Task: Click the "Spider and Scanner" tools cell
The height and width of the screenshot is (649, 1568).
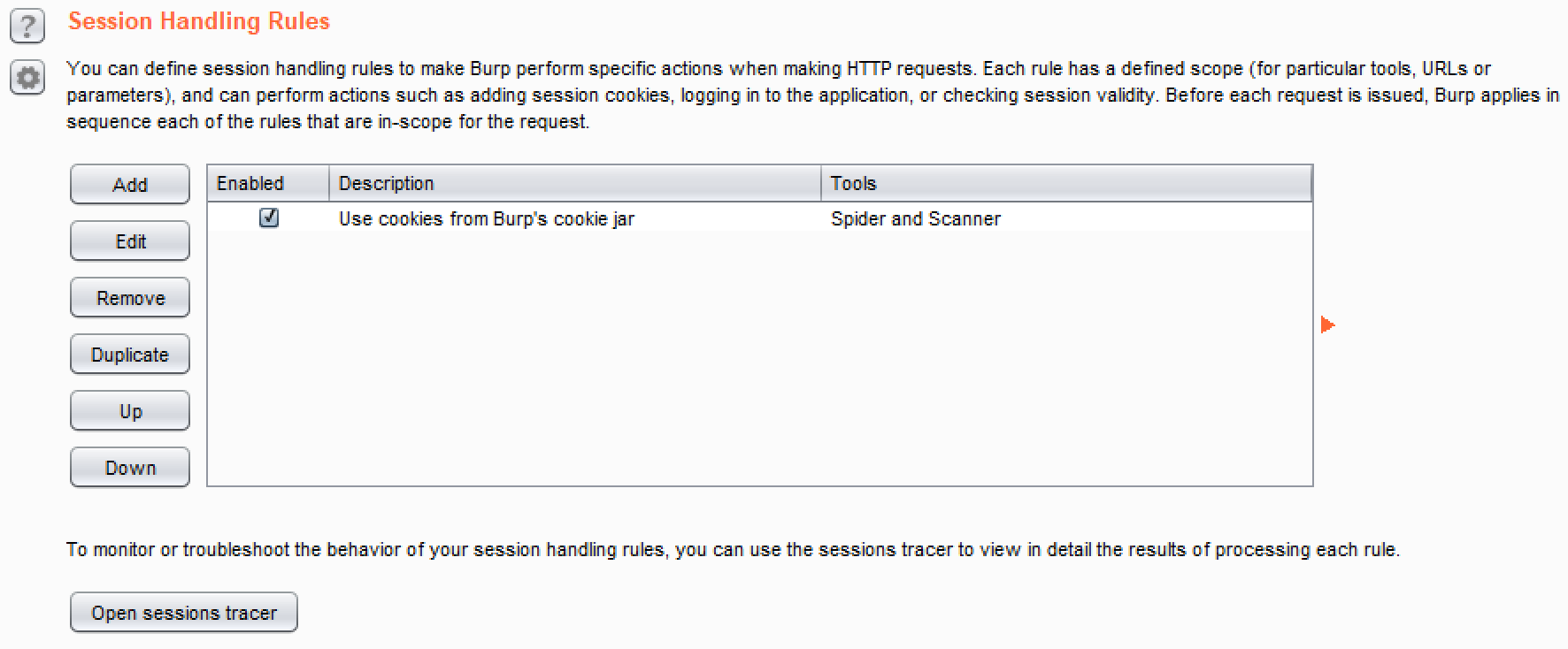Action: [916, 218]
